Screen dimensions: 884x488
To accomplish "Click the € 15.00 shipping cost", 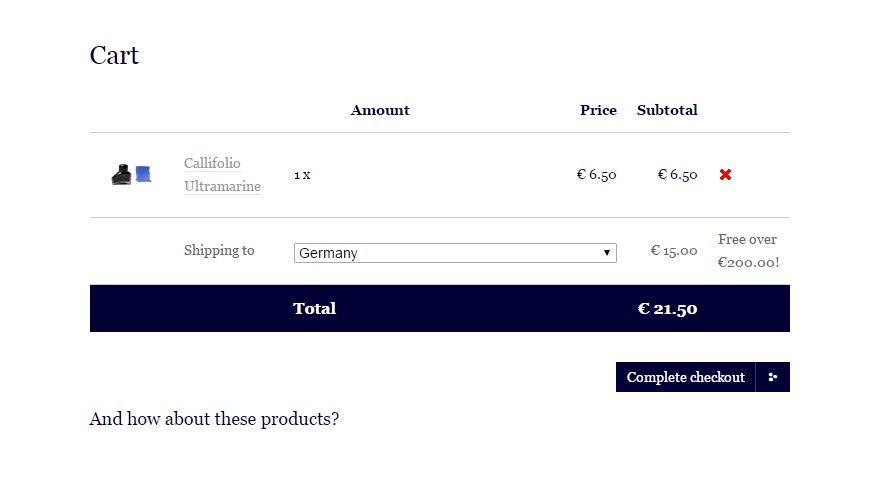I will [x=674, y=250].
